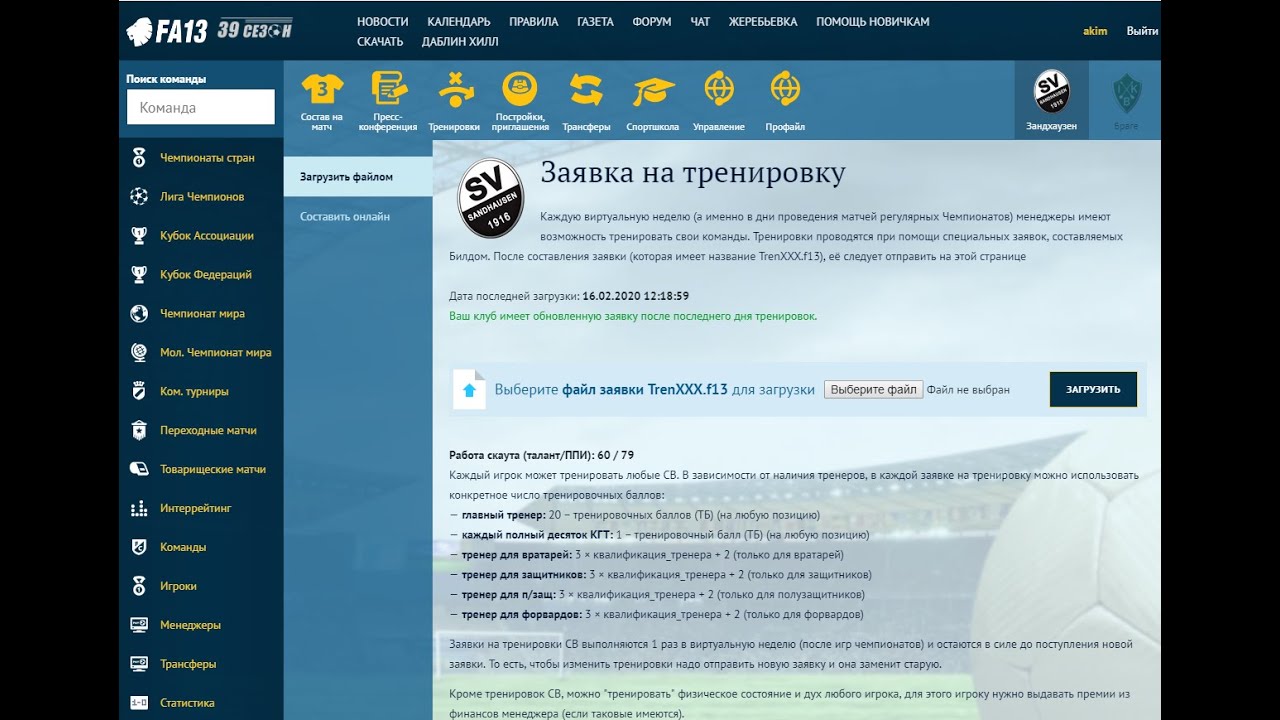The height and width of the screenshot is (720, 1280).
Task: Open the Пресс-конференция icon
Action: pos(389,89)
